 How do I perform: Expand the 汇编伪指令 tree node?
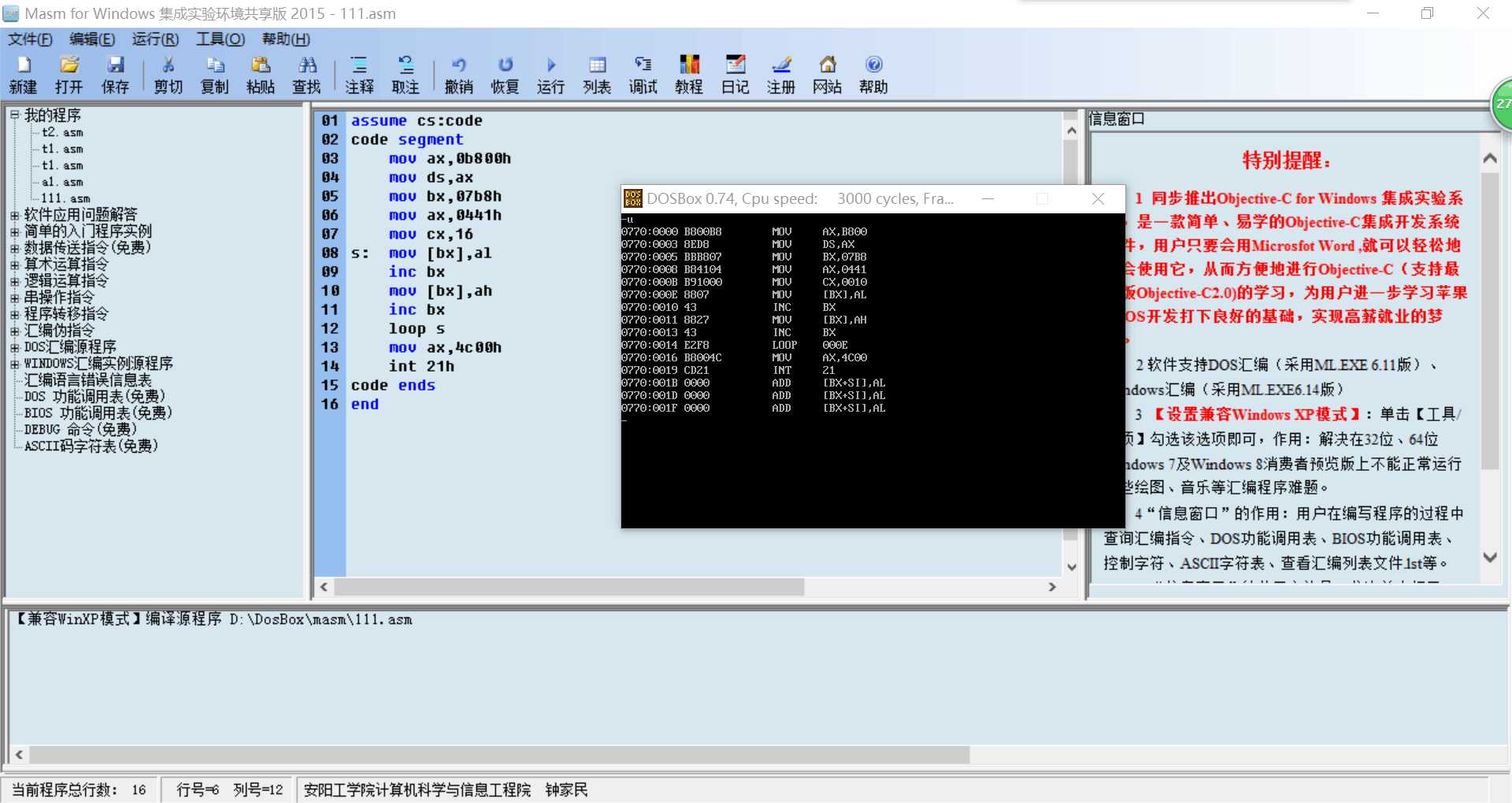pos(14,331)
